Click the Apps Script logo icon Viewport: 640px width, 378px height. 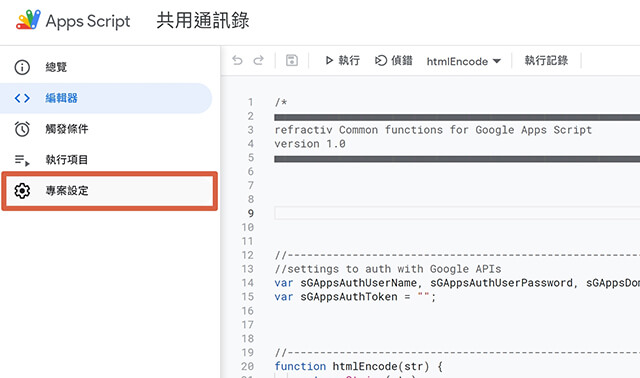[28, 20]
